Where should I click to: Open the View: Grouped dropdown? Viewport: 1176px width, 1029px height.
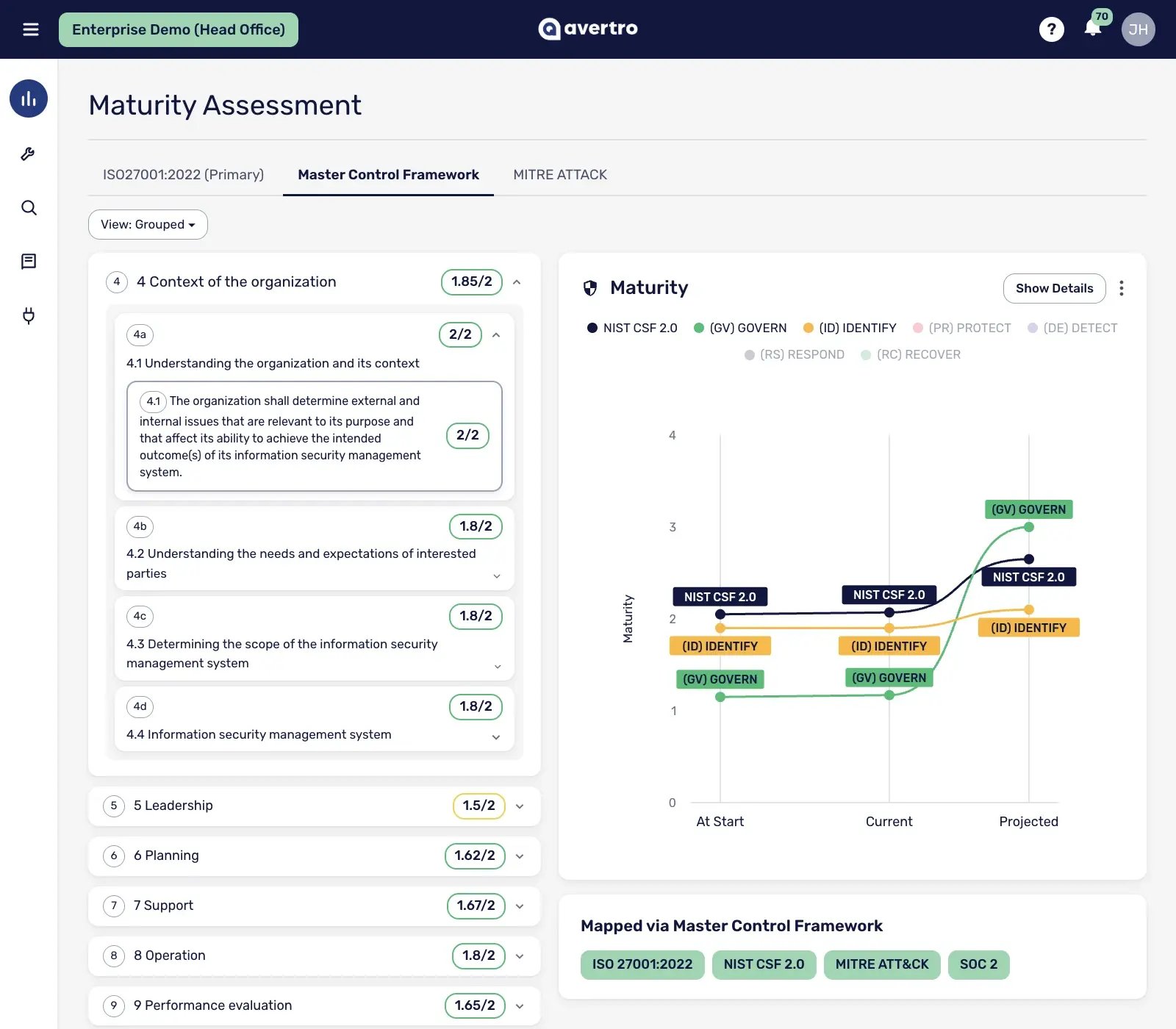click(x=148, y=224)
